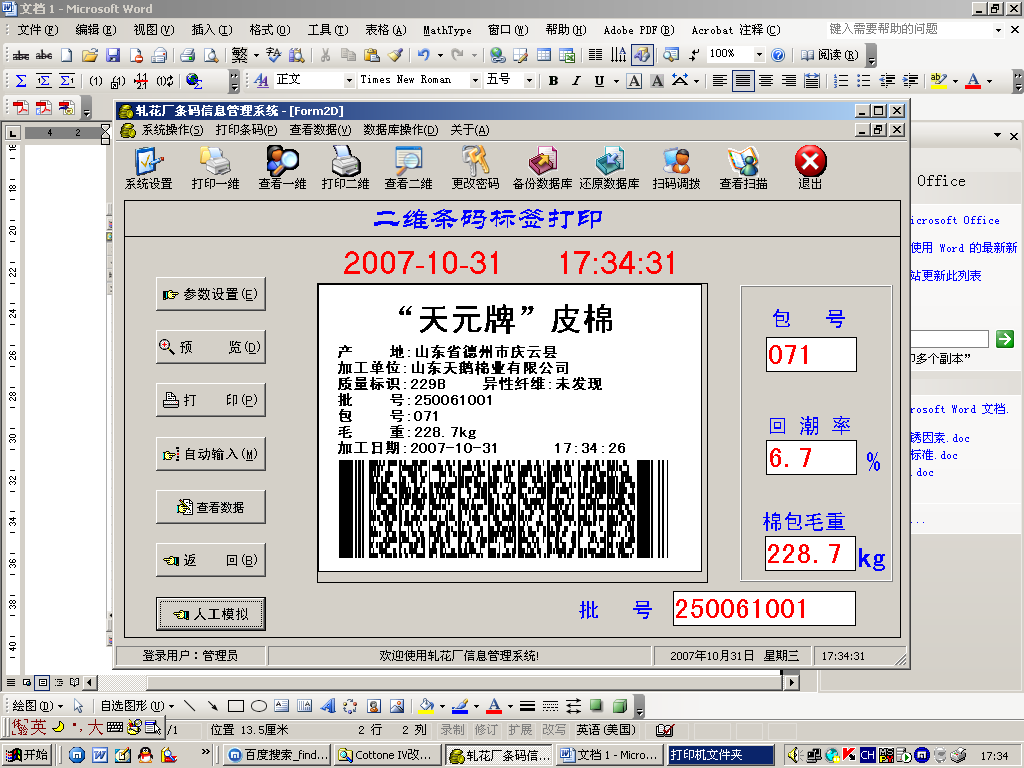Viewport: 1024px width, 768px height.
Task: Click the 打印一维 toolbar icon
Action: click(x=216, y=168)
